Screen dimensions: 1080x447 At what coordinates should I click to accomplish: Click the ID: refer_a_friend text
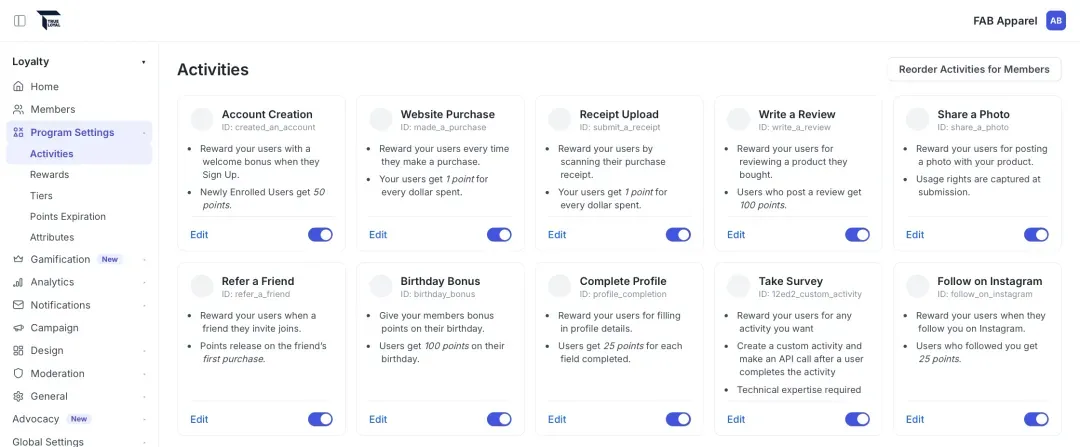256,294
